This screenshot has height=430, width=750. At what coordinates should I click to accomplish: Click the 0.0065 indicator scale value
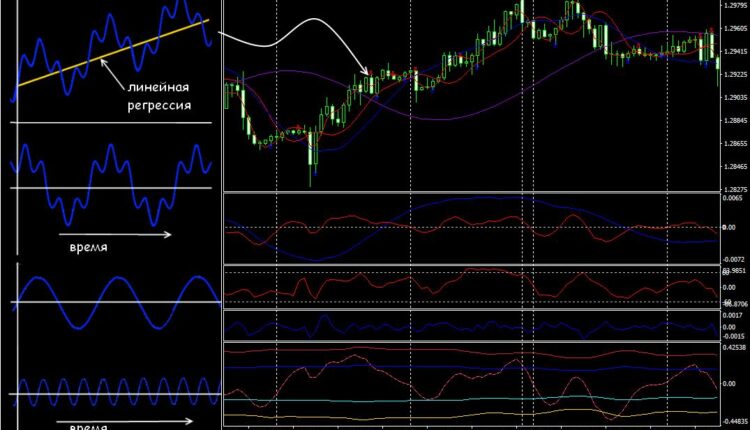coord(733,198)
